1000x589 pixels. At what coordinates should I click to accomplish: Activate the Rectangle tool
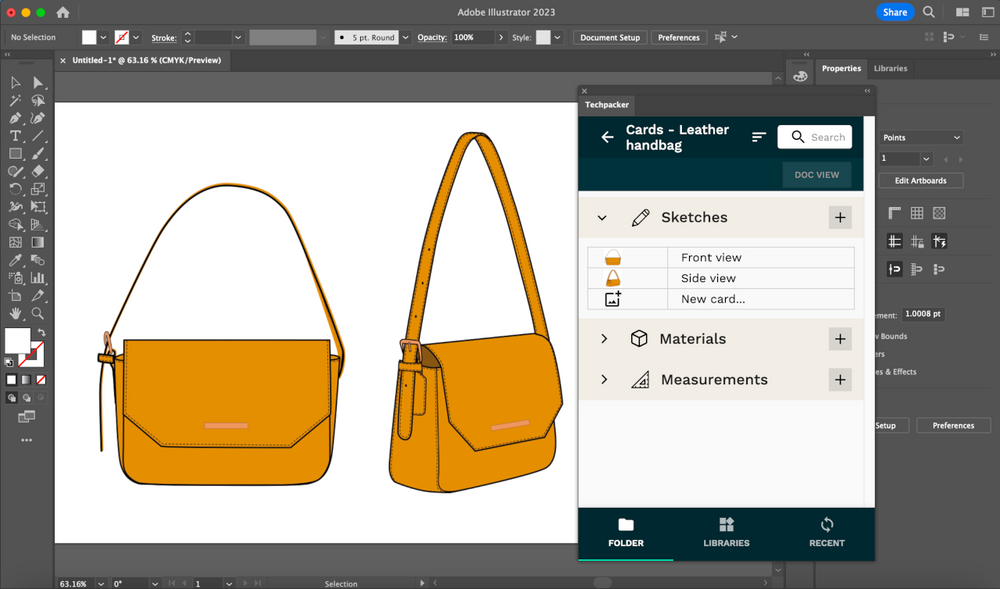pyautogui.click(x=15, y=153)
